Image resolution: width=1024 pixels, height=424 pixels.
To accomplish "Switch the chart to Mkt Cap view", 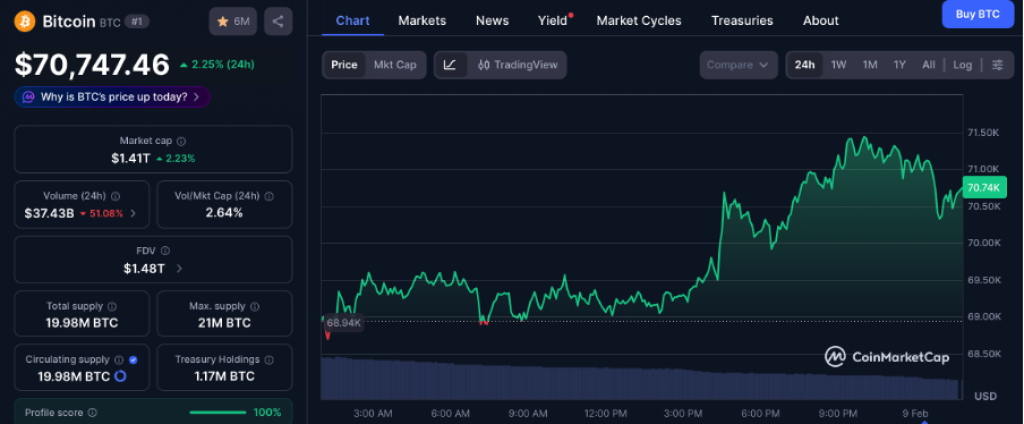I will [395, 65].
